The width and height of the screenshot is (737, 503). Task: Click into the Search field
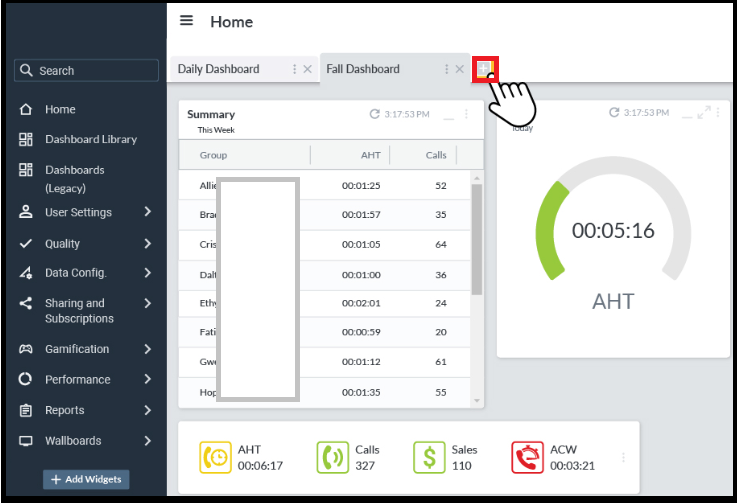click(86, 71)
